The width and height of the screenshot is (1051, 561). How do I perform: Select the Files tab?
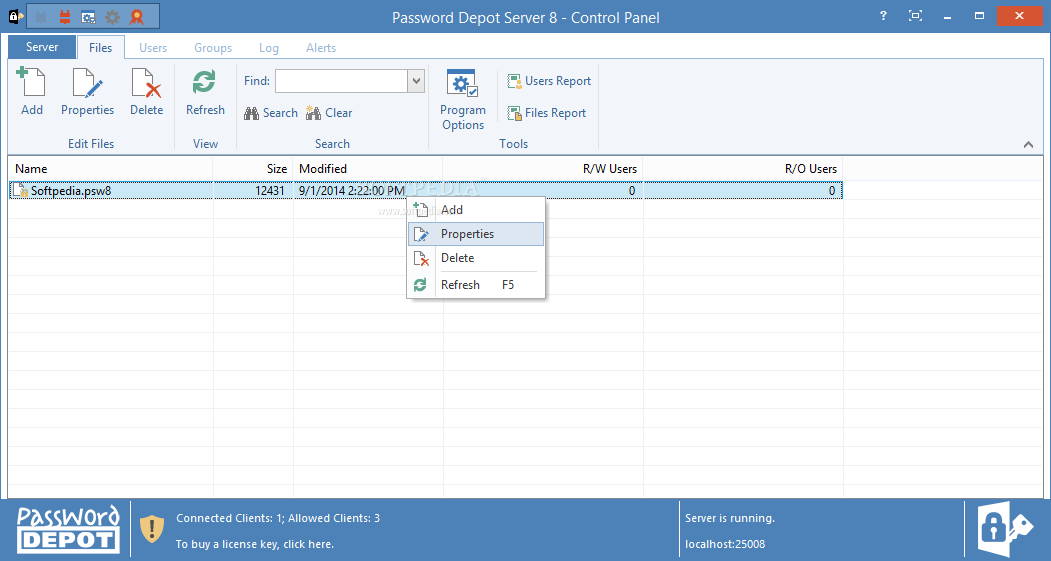(101, 48)
